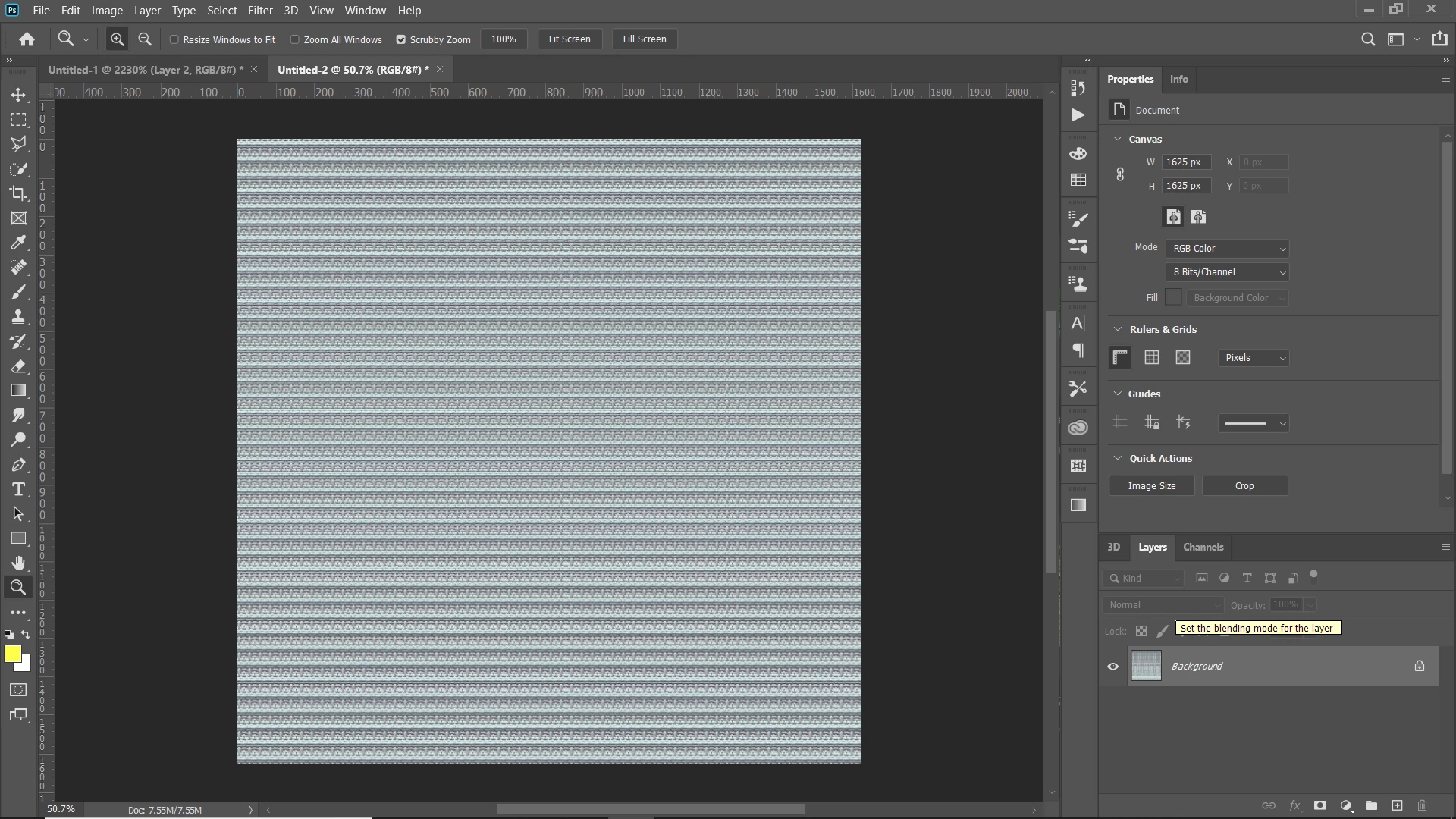Screen dimensions: 1456x819
Task: Enable Zoom All Windows checkbox
Action: pyautogui.click(x=295, y=39)
